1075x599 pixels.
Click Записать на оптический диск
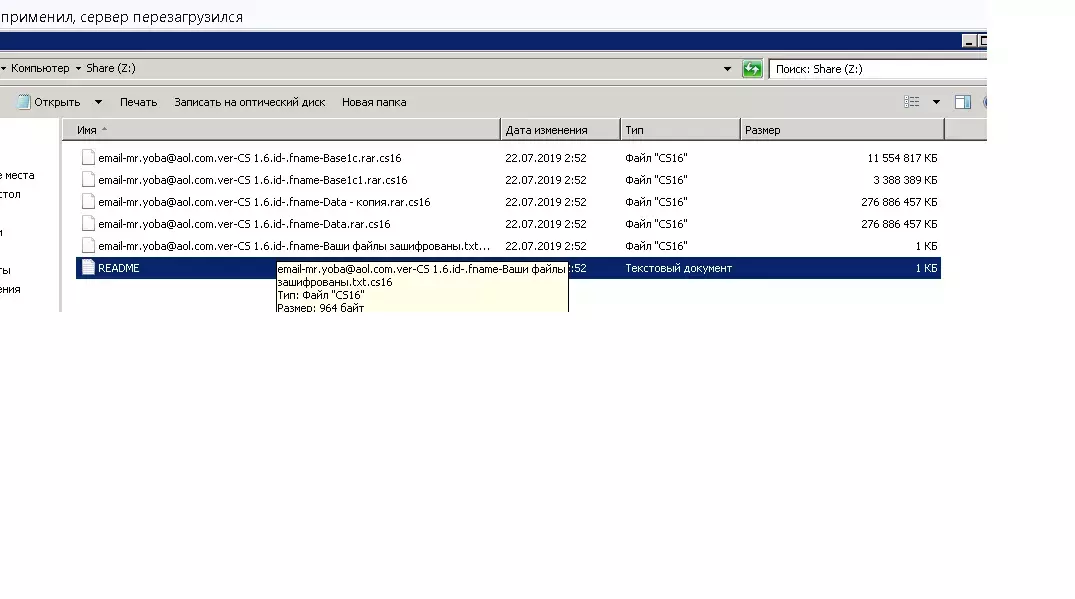(x=250, y=102)
